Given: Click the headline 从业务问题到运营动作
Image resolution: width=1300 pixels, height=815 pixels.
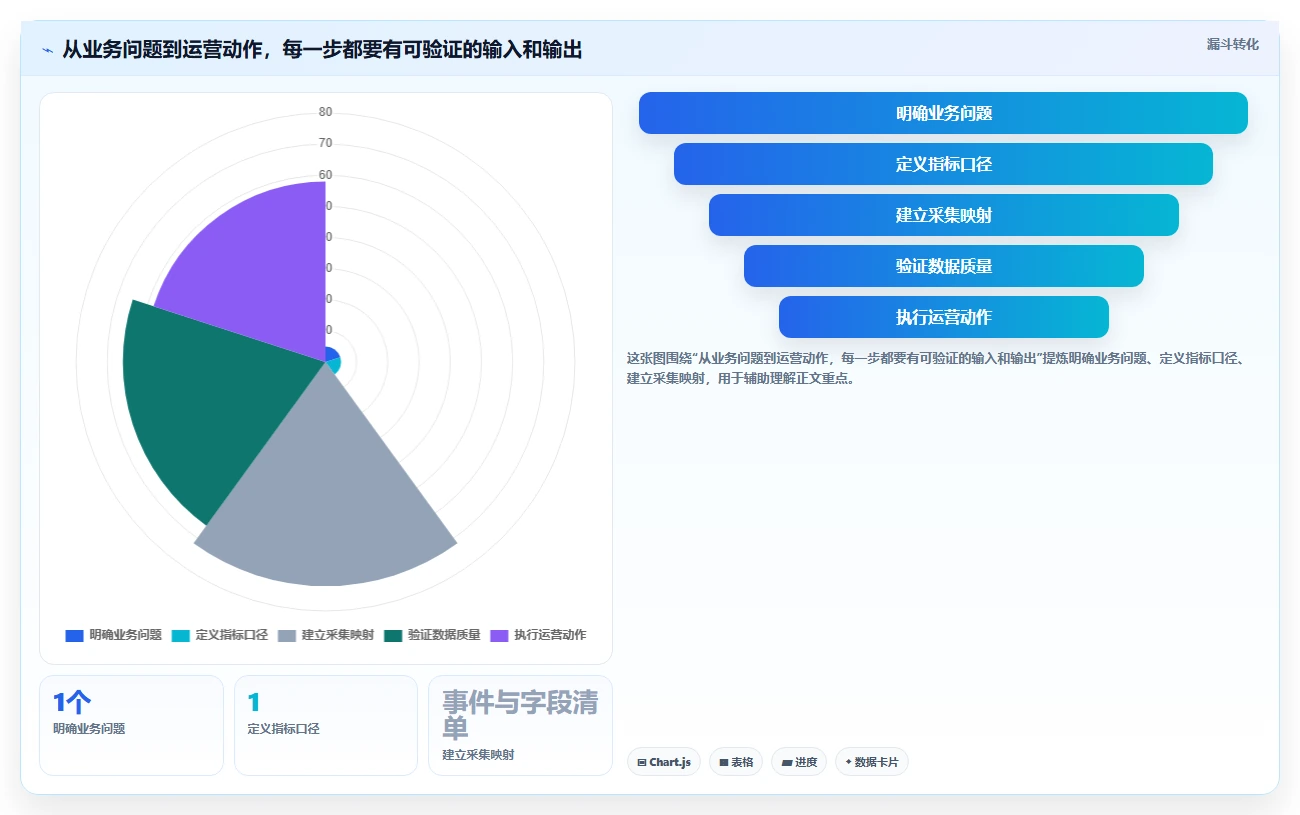Looking at the screenshot, I should (322, 49).
